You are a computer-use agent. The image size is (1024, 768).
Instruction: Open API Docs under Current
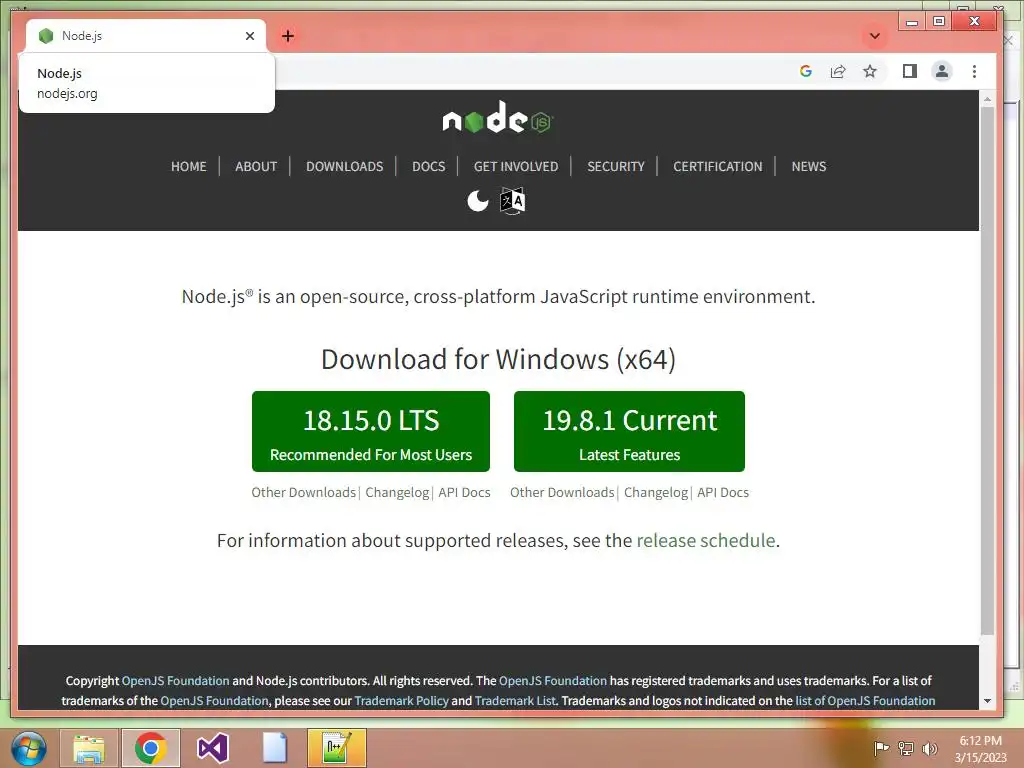tap(723, 492)
